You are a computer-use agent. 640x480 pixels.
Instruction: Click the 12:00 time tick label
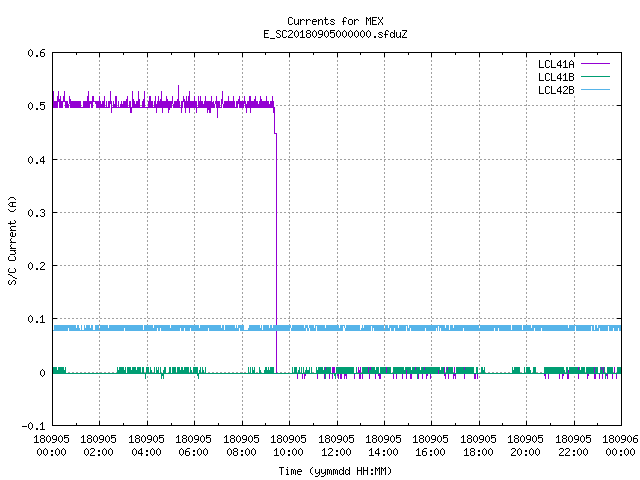(336, 452)
